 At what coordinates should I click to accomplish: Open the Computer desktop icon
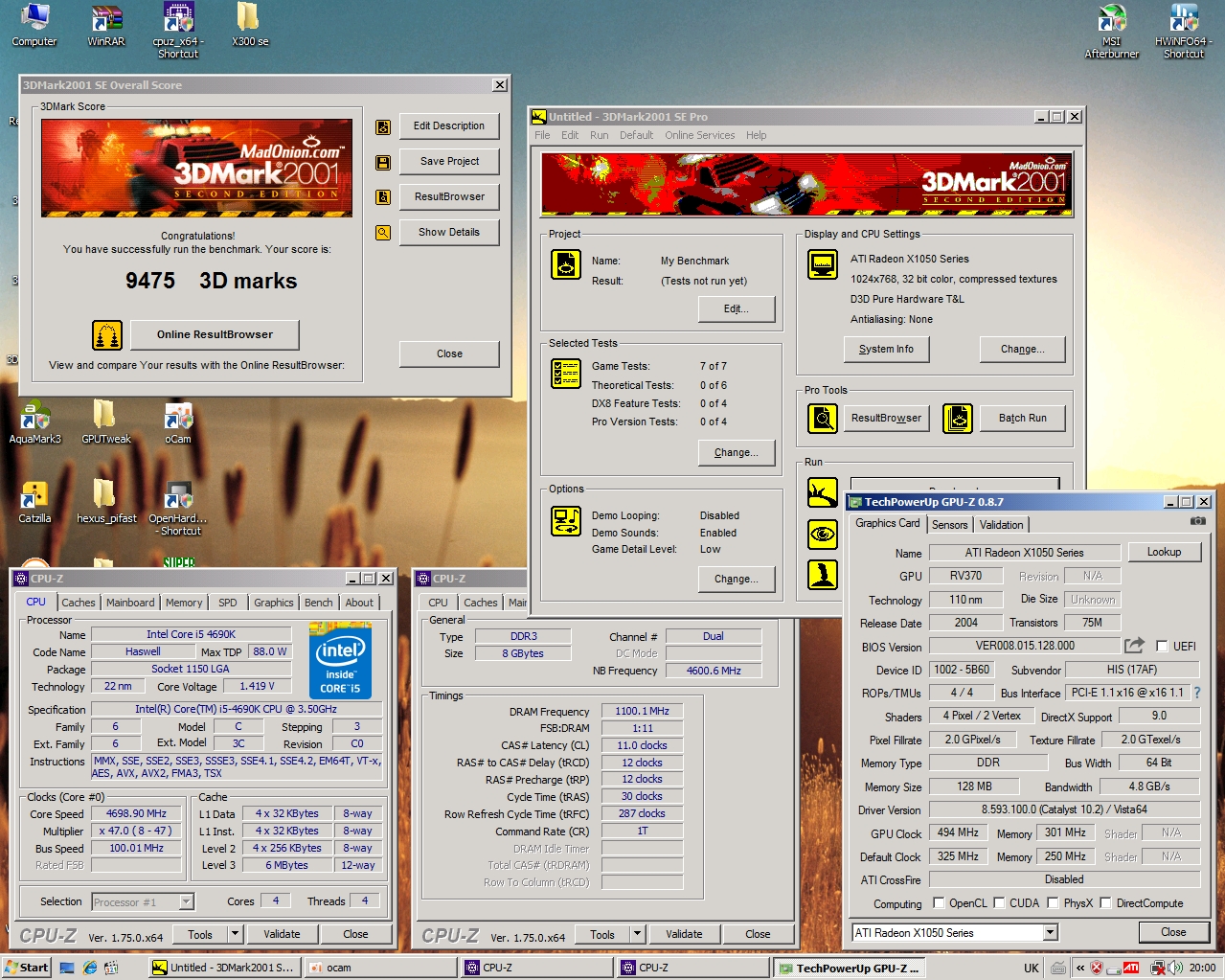point(34,25)
